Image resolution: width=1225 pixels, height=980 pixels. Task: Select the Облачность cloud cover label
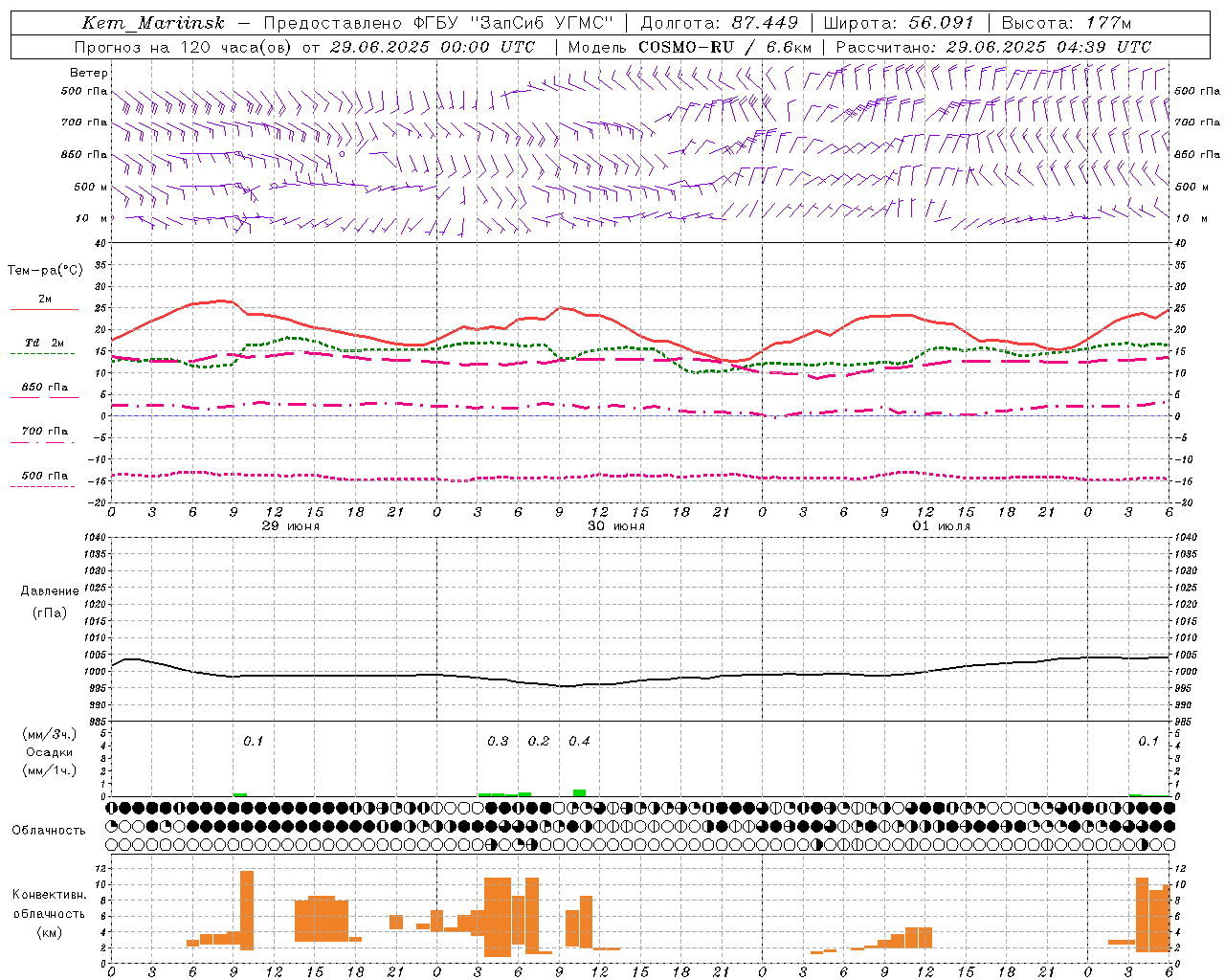49,831
